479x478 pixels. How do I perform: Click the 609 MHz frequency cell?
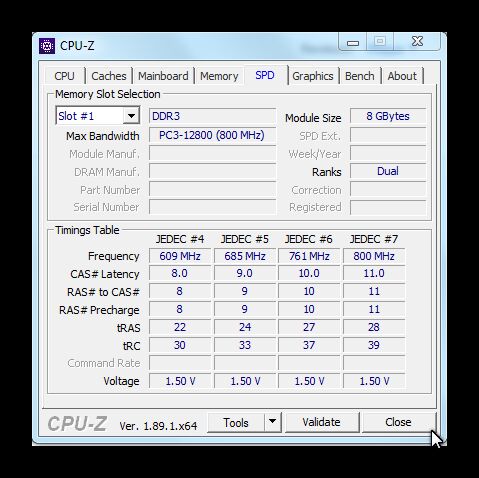coord(180,256)
